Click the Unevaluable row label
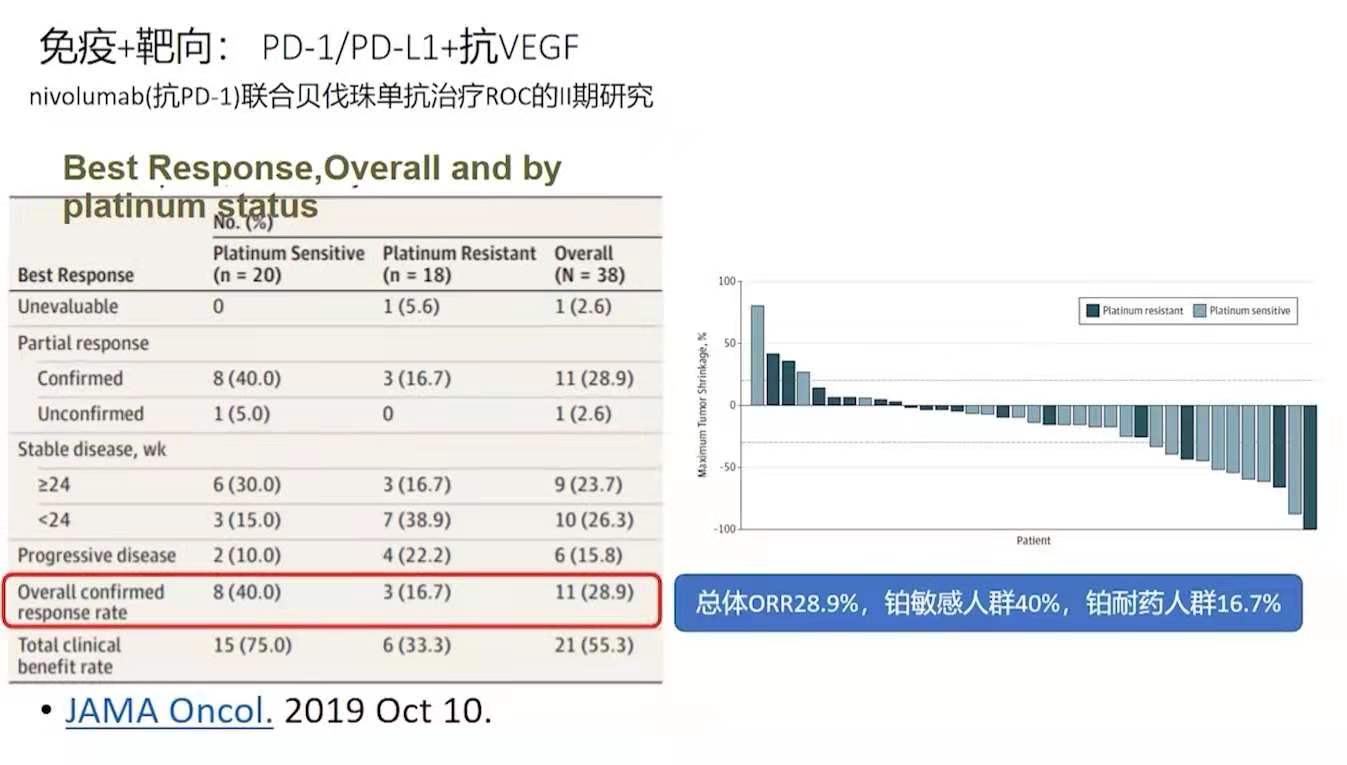 [67, 307]
